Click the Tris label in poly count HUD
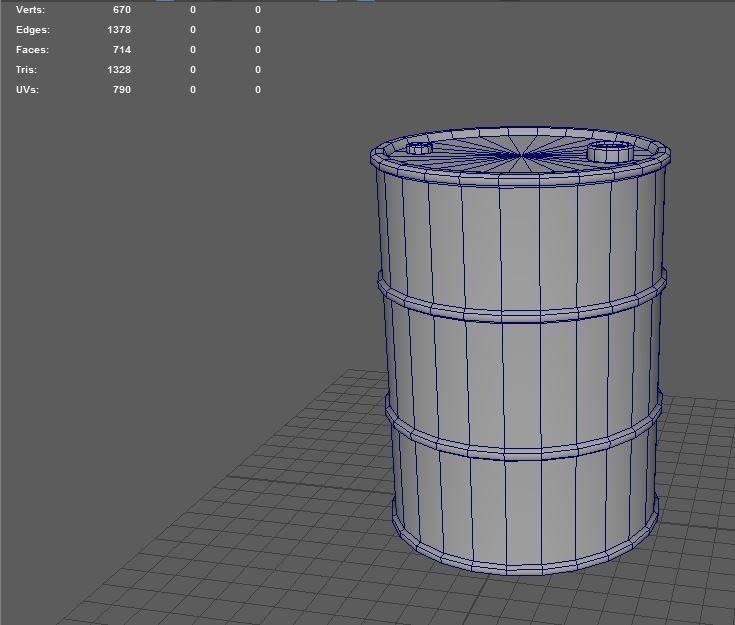Screen dimensions: 735x625 tap(26, 69)
